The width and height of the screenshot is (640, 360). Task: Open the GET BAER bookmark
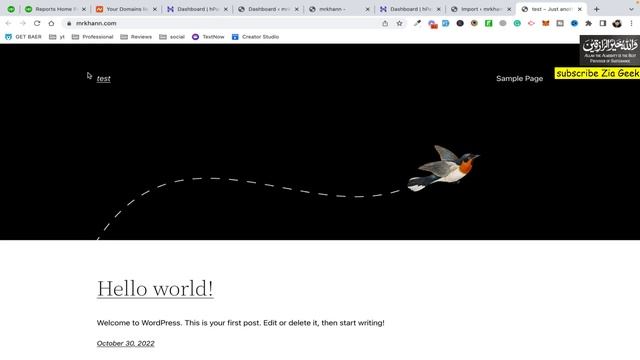23,37
